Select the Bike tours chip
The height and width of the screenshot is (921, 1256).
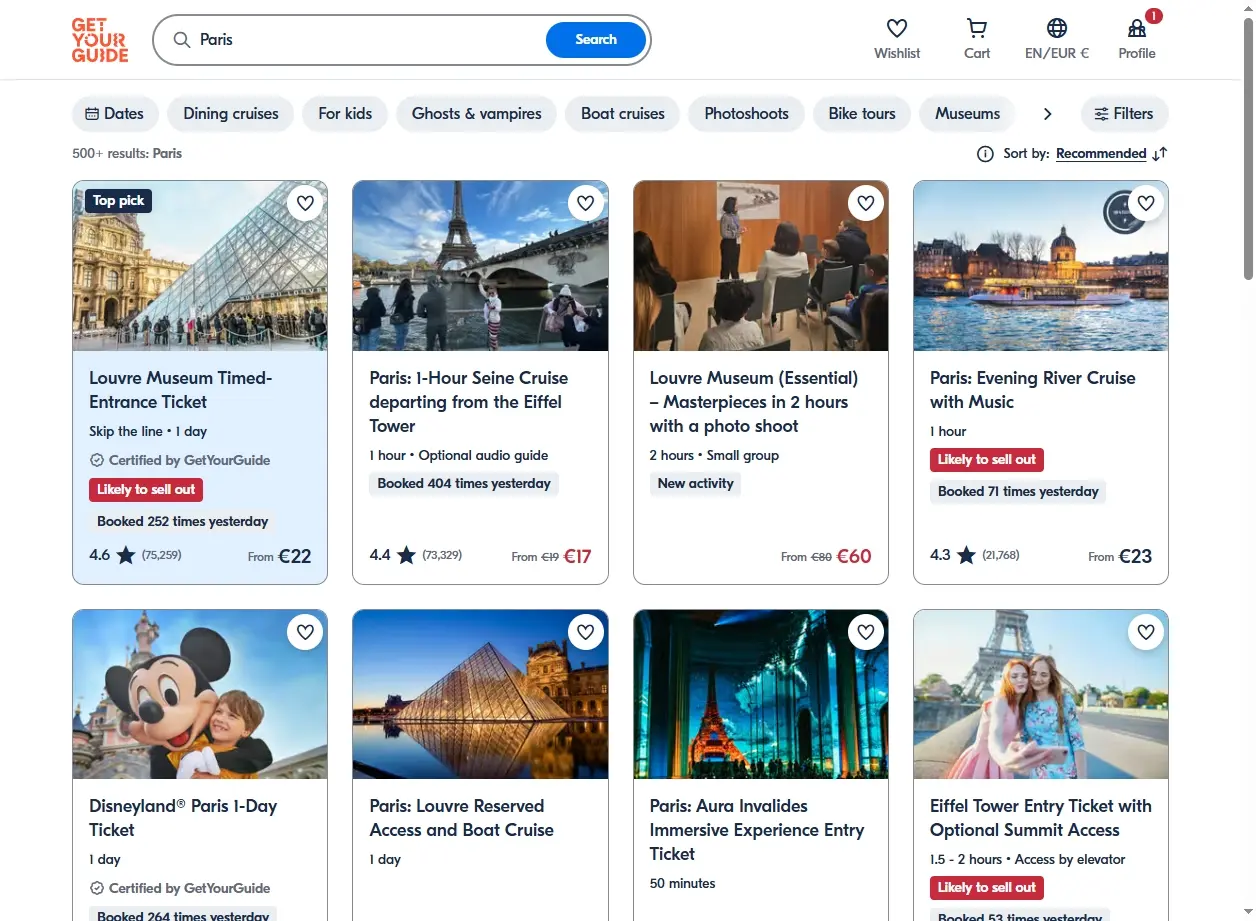tap(862, 114)
